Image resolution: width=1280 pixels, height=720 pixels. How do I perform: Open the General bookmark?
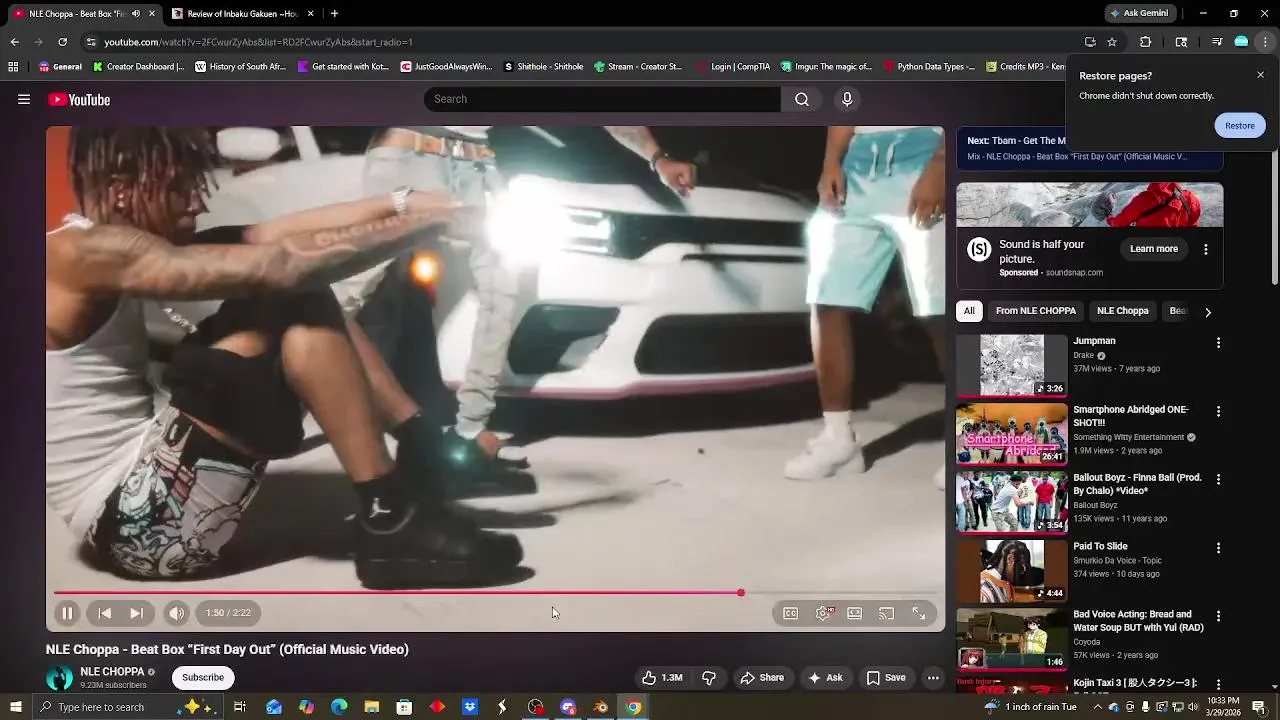pos(60,67)
